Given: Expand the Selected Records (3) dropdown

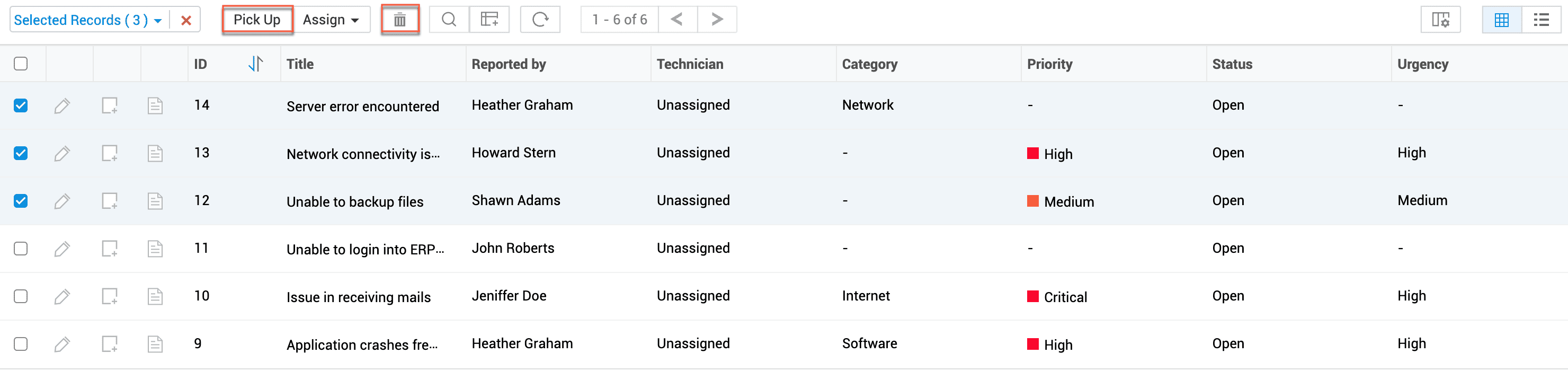Looking at the screenshot, I should coord(87,20).
